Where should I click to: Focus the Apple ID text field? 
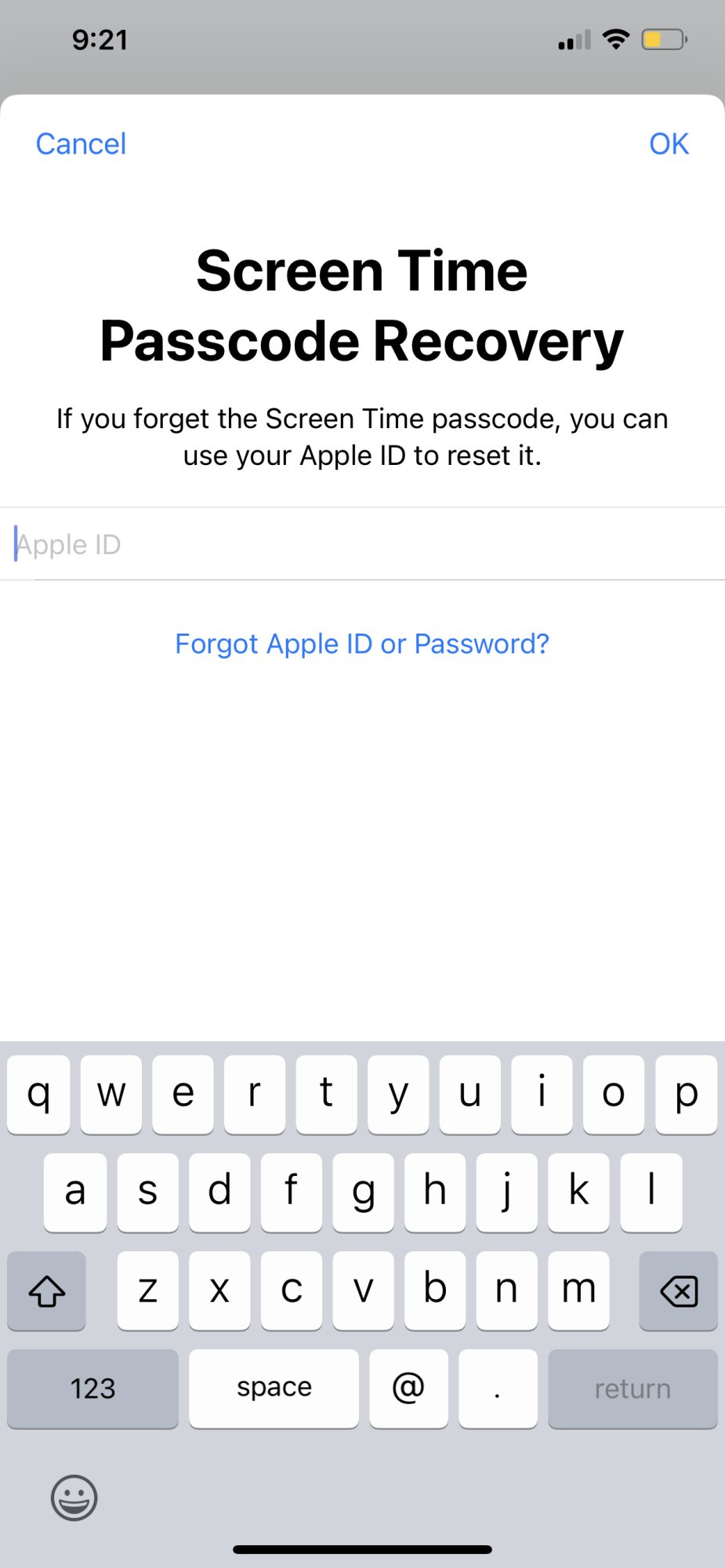point(362,544)
